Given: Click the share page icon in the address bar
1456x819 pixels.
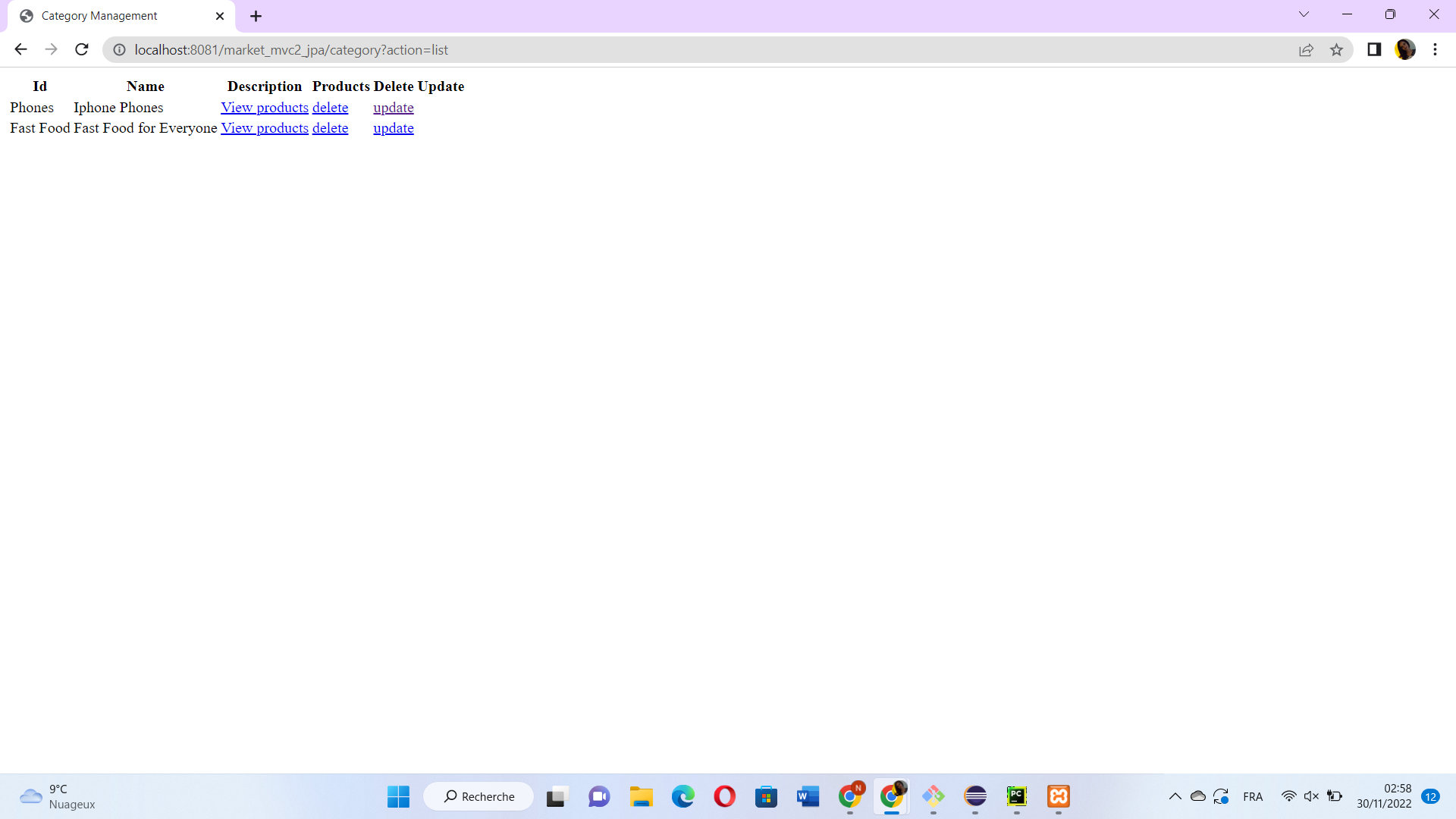Looking at the screenshot, I should click(1306, 50).
